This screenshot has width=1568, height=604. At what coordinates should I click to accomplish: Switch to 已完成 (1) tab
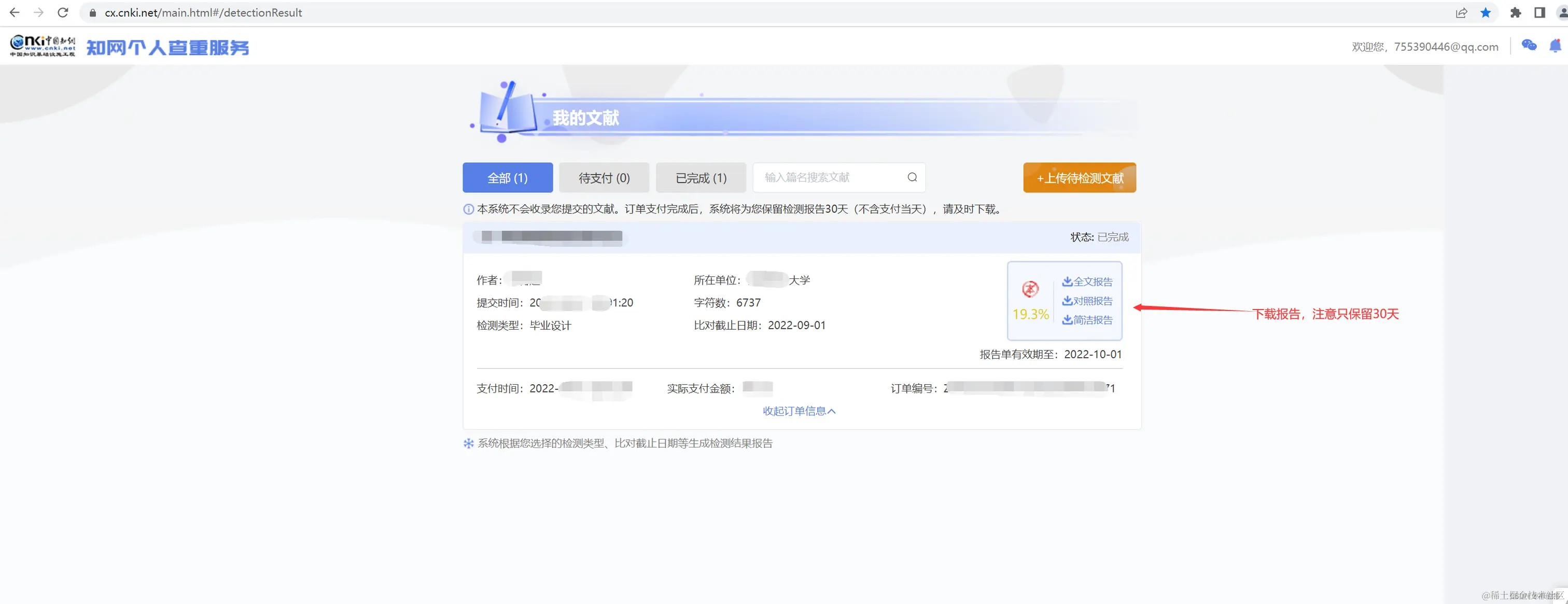click(701, 178)
